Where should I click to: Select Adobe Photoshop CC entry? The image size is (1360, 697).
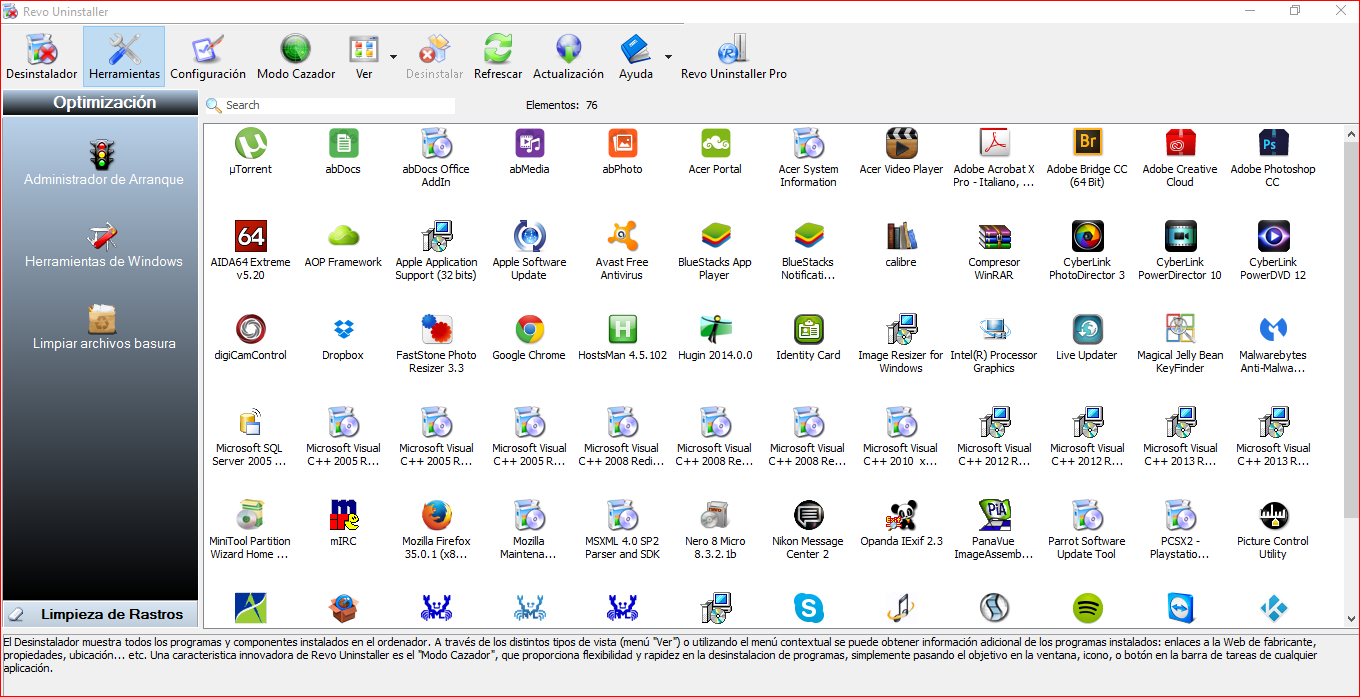click(1273, 158)
